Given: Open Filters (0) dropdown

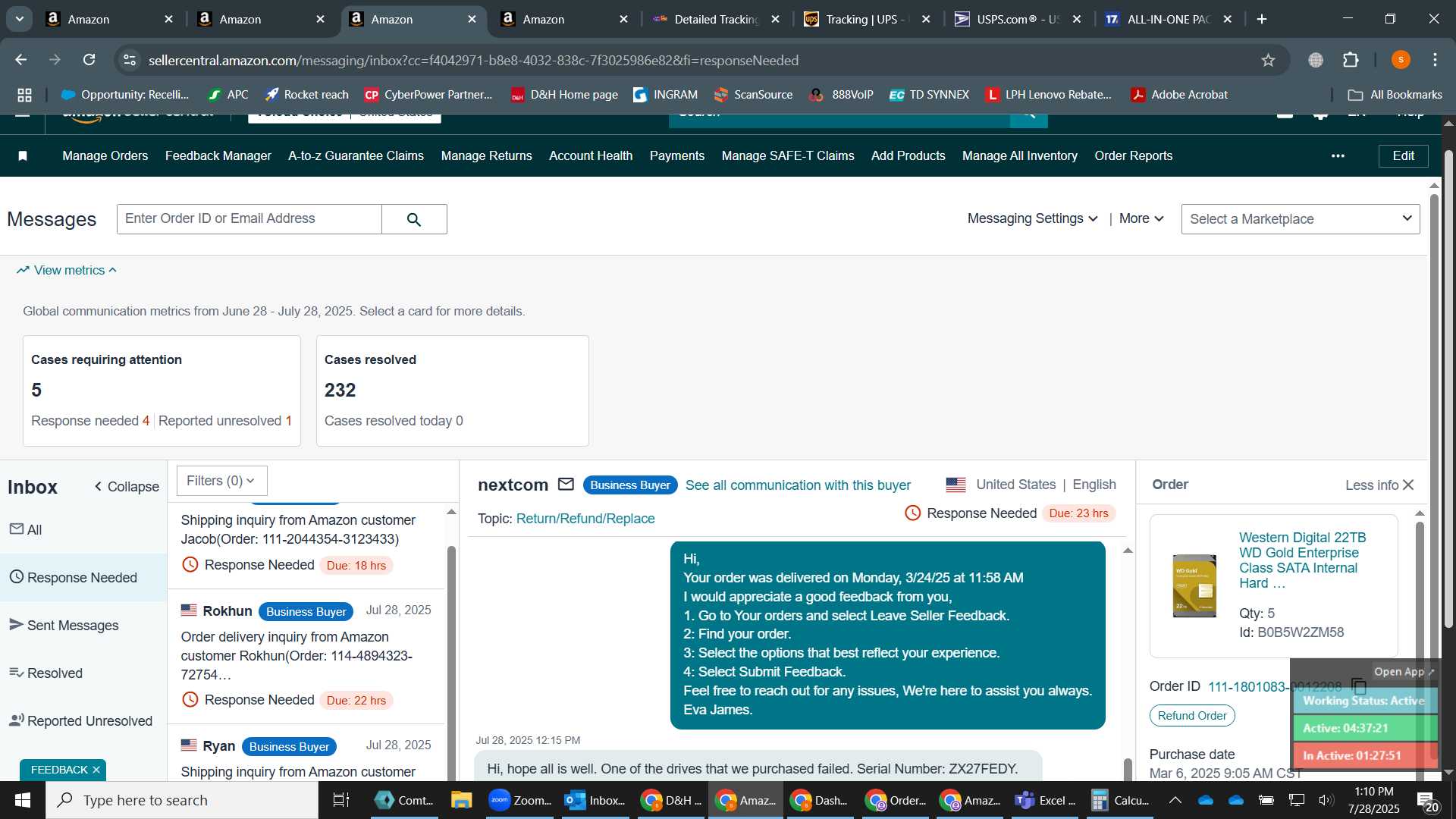Looking at the screenshot, I should pyautogui.click(x=221, y=481).
